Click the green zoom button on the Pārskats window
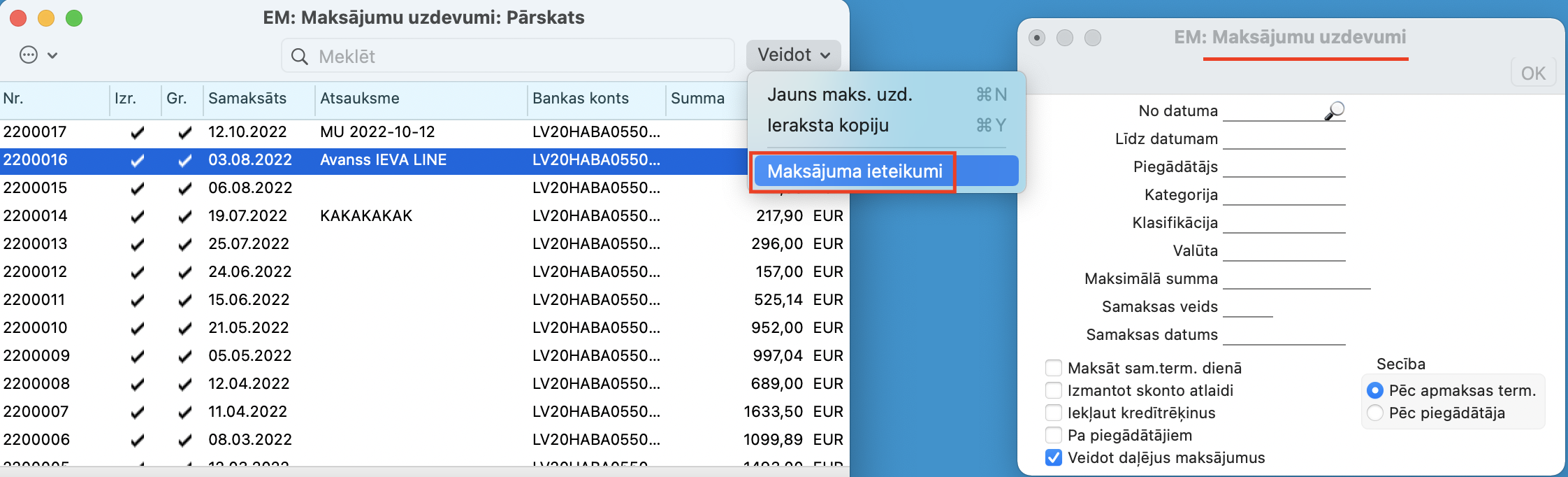Viewport: 1568px width, 477px height. coord(74,18)
